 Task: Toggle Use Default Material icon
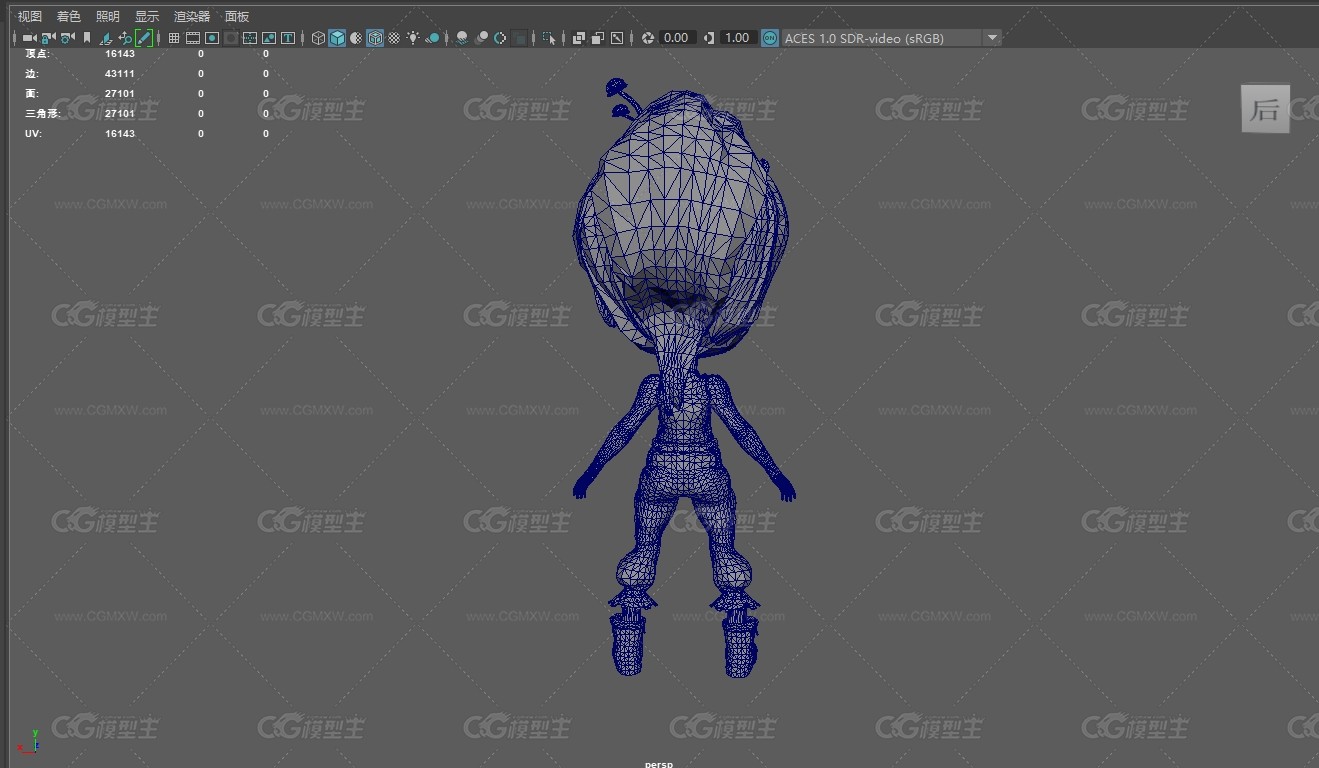point(356,38)
